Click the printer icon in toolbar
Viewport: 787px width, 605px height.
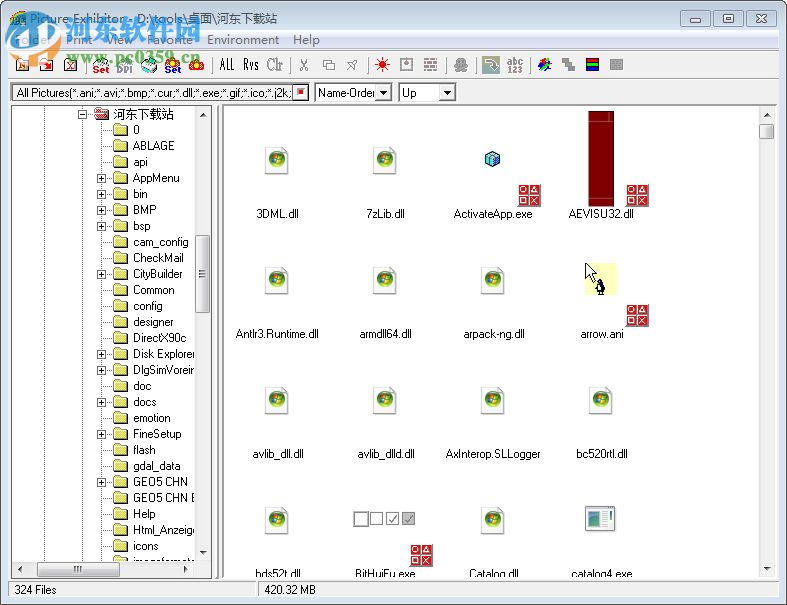tap(149, 65)
